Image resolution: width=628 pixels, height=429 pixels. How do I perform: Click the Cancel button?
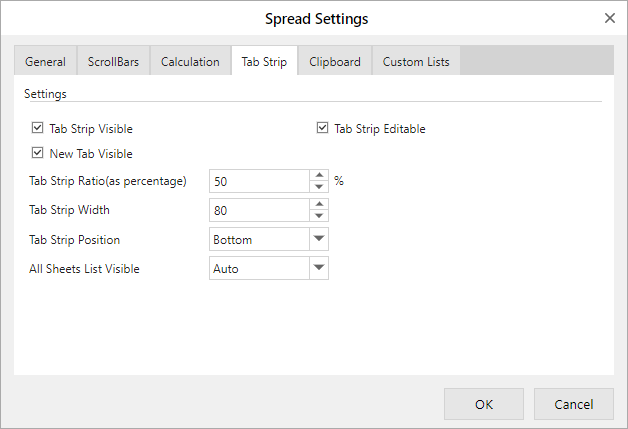coord(574,404)
